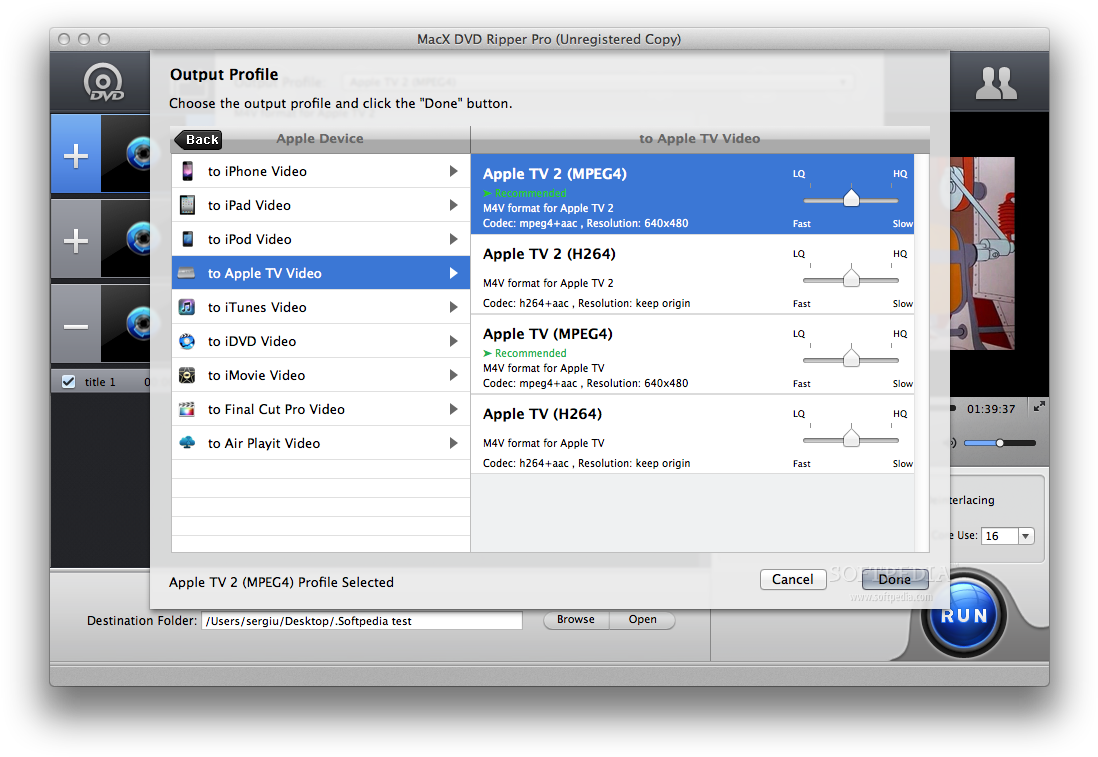
Task: Select to iPad Video category
Action: (321, 205)
